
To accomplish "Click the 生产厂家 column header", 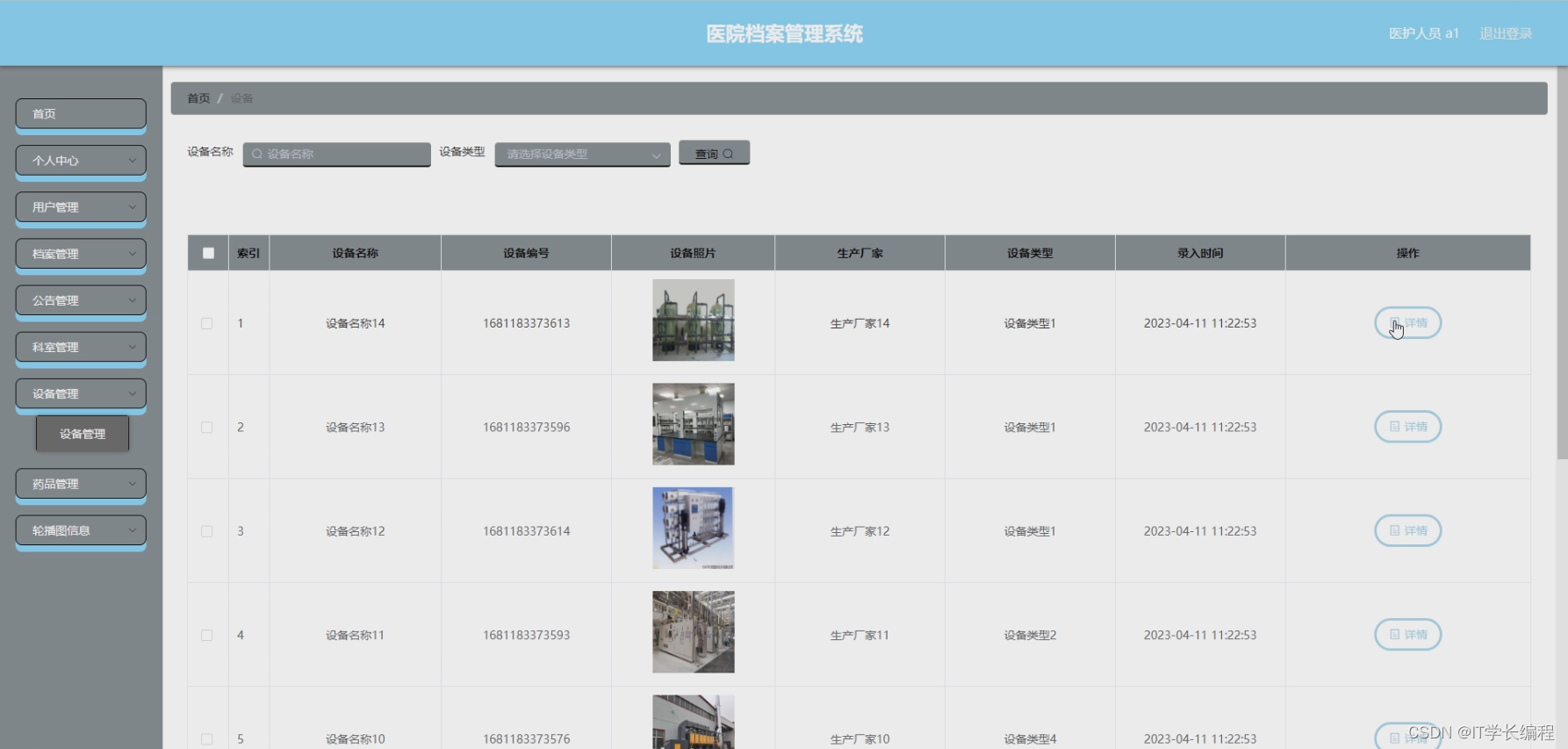I will (860, 253).
